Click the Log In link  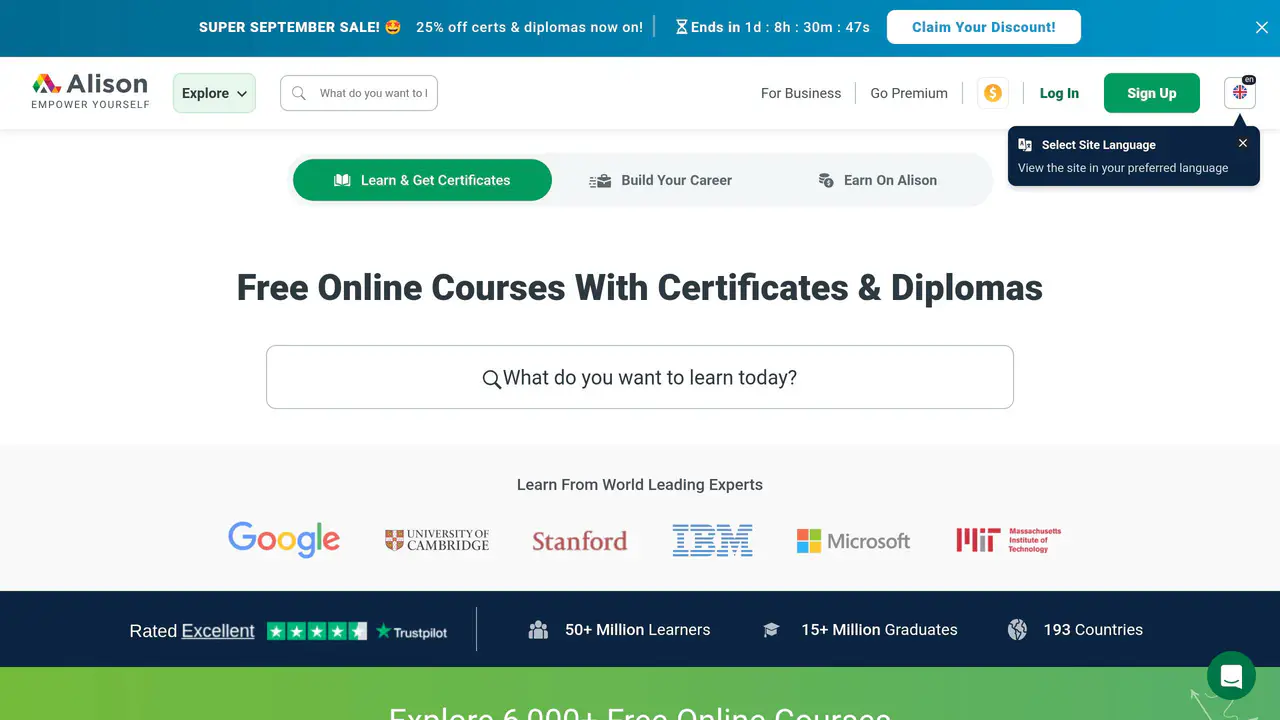pyautogui.click(x=1059, y=93)
